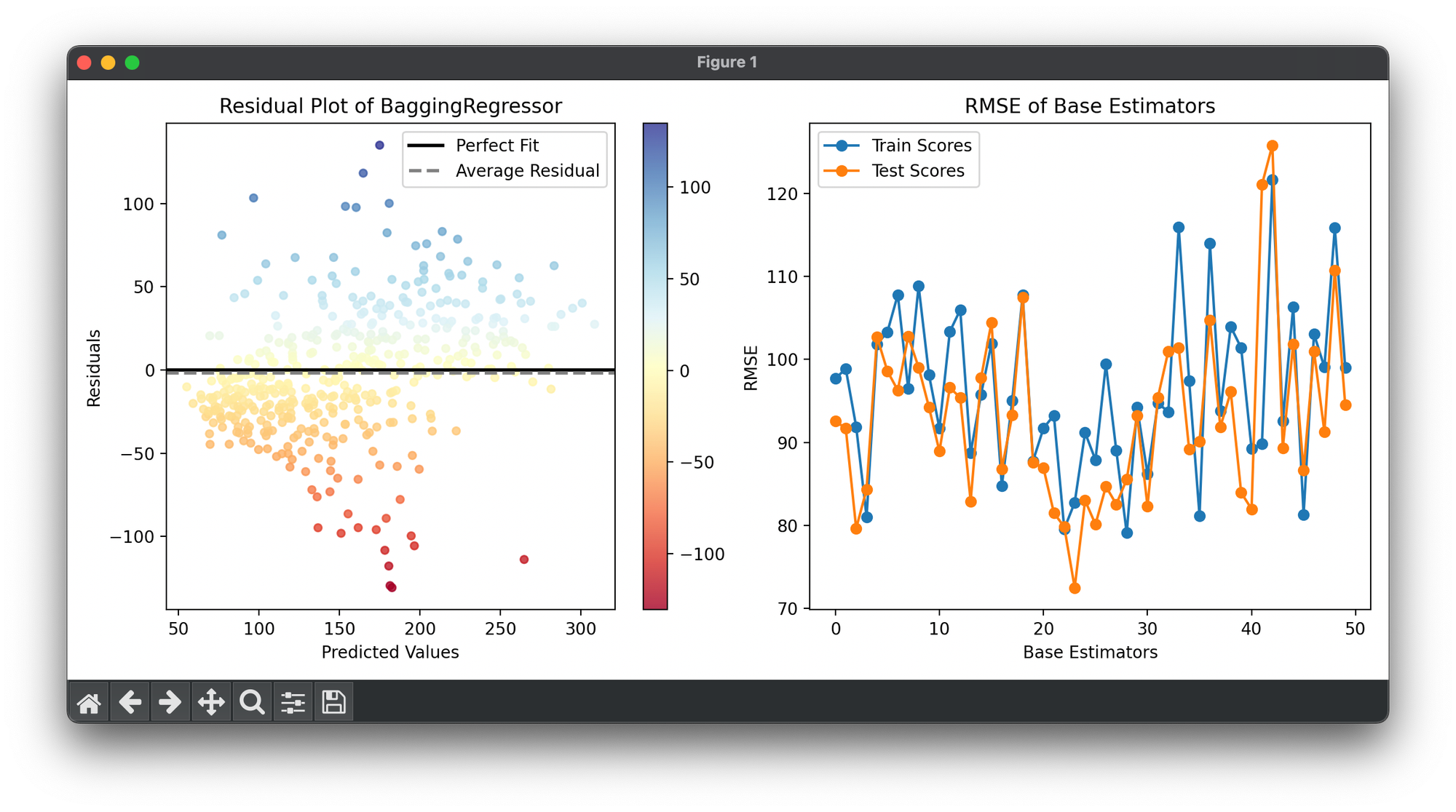Click the Base Estimators axis label

coord(1090,652)
